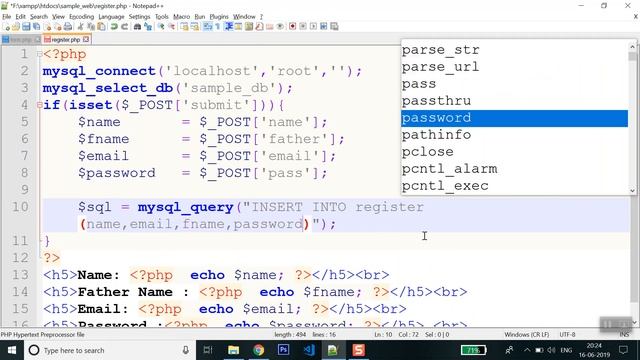Save the current file with the Save icon
This screenshot has width=640, height=360.
point(26,27)
